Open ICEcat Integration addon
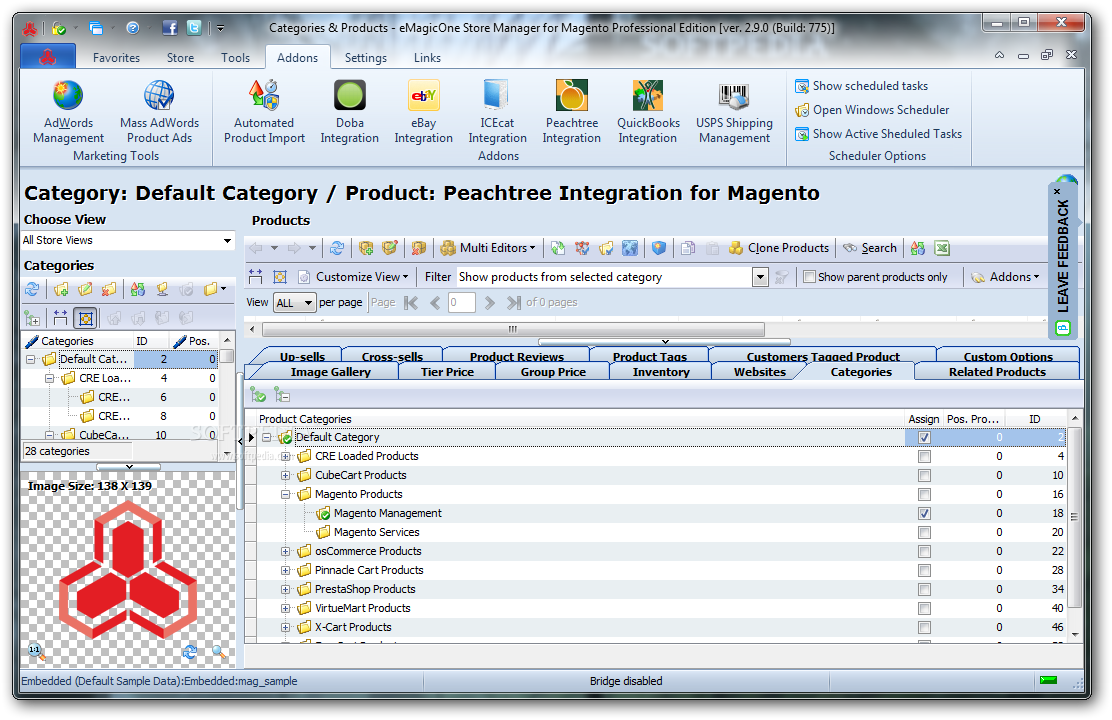Screen dimensions: 1112x720 point(497,112)
